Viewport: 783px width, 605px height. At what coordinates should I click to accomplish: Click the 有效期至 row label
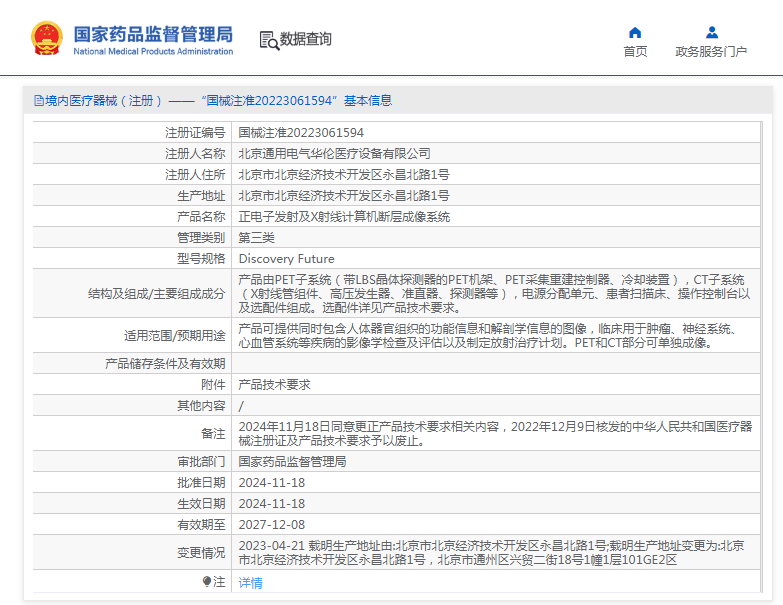pos(201,525)
